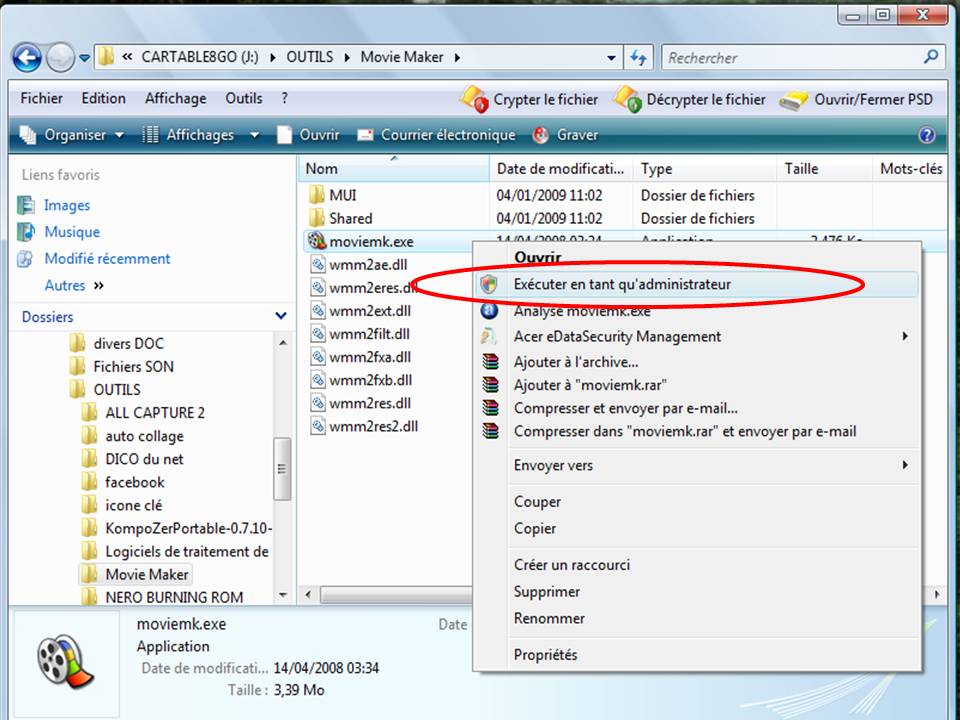Click Crypter le fichier toolbar button
Viewport: 960px width, 720px height.
click(x=529, y=99)
